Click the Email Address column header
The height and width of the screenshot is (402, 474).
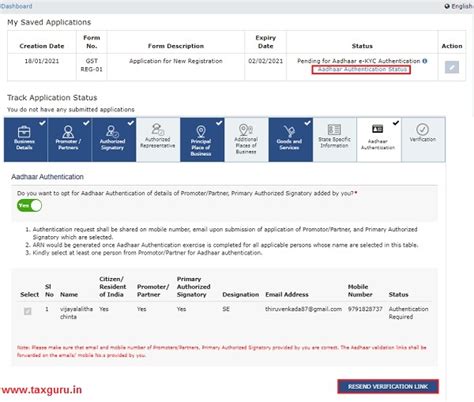287,294
